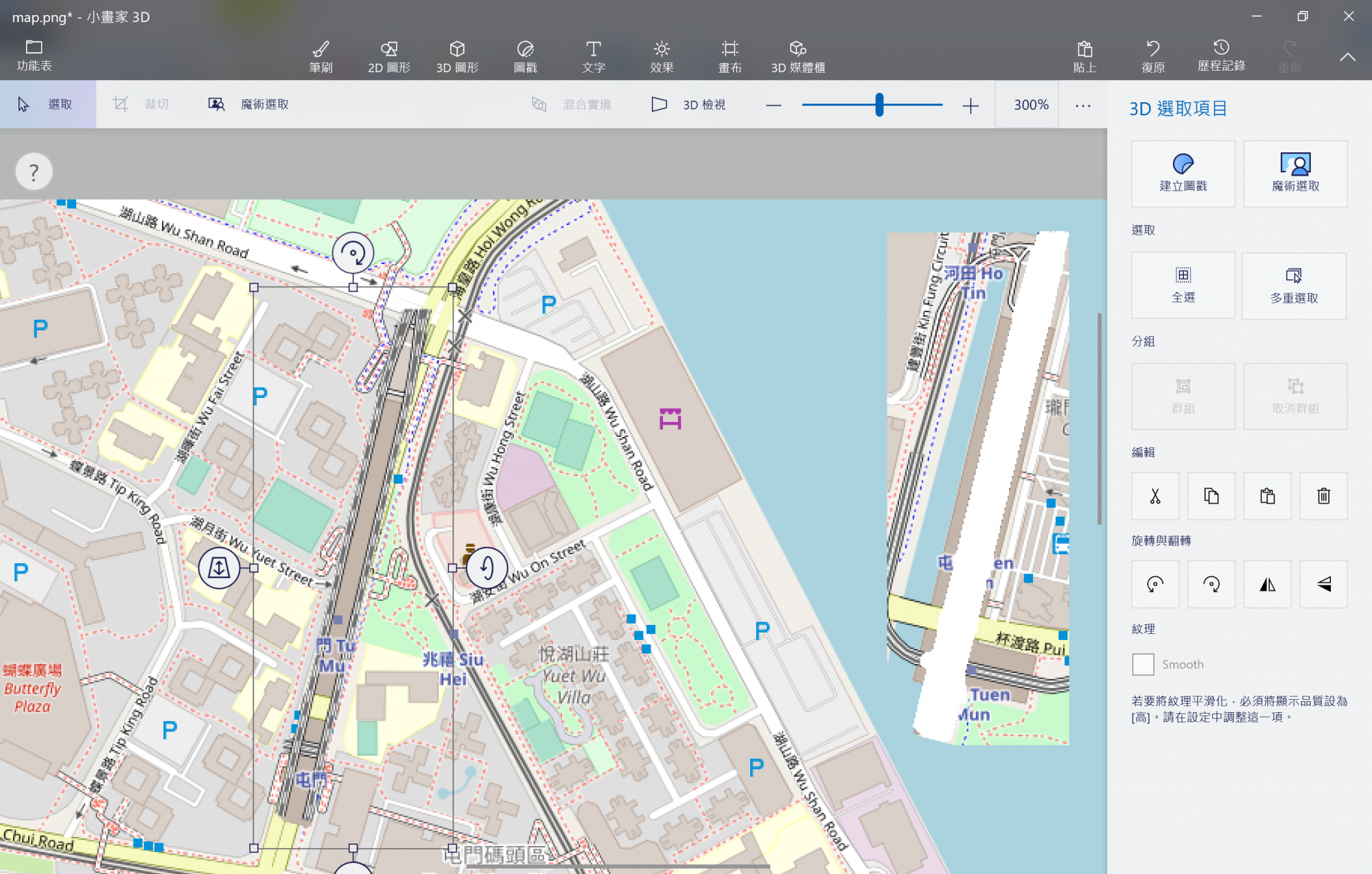
Task: Expand the three-dots more options menu
Action: 1082,105
